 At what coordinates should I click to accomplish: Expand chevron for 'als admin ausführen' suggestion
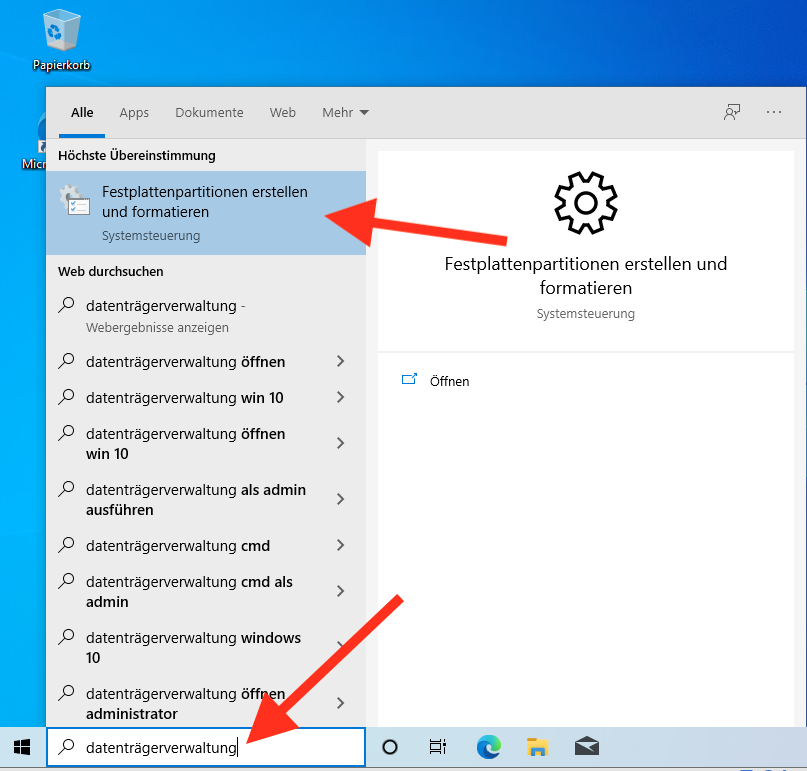pos(340,499)
